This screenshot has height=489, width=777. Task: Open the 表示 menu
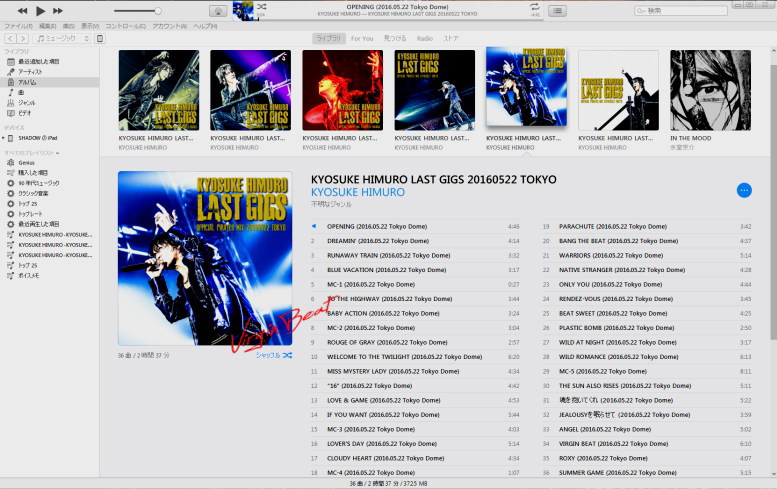point(90,26)
